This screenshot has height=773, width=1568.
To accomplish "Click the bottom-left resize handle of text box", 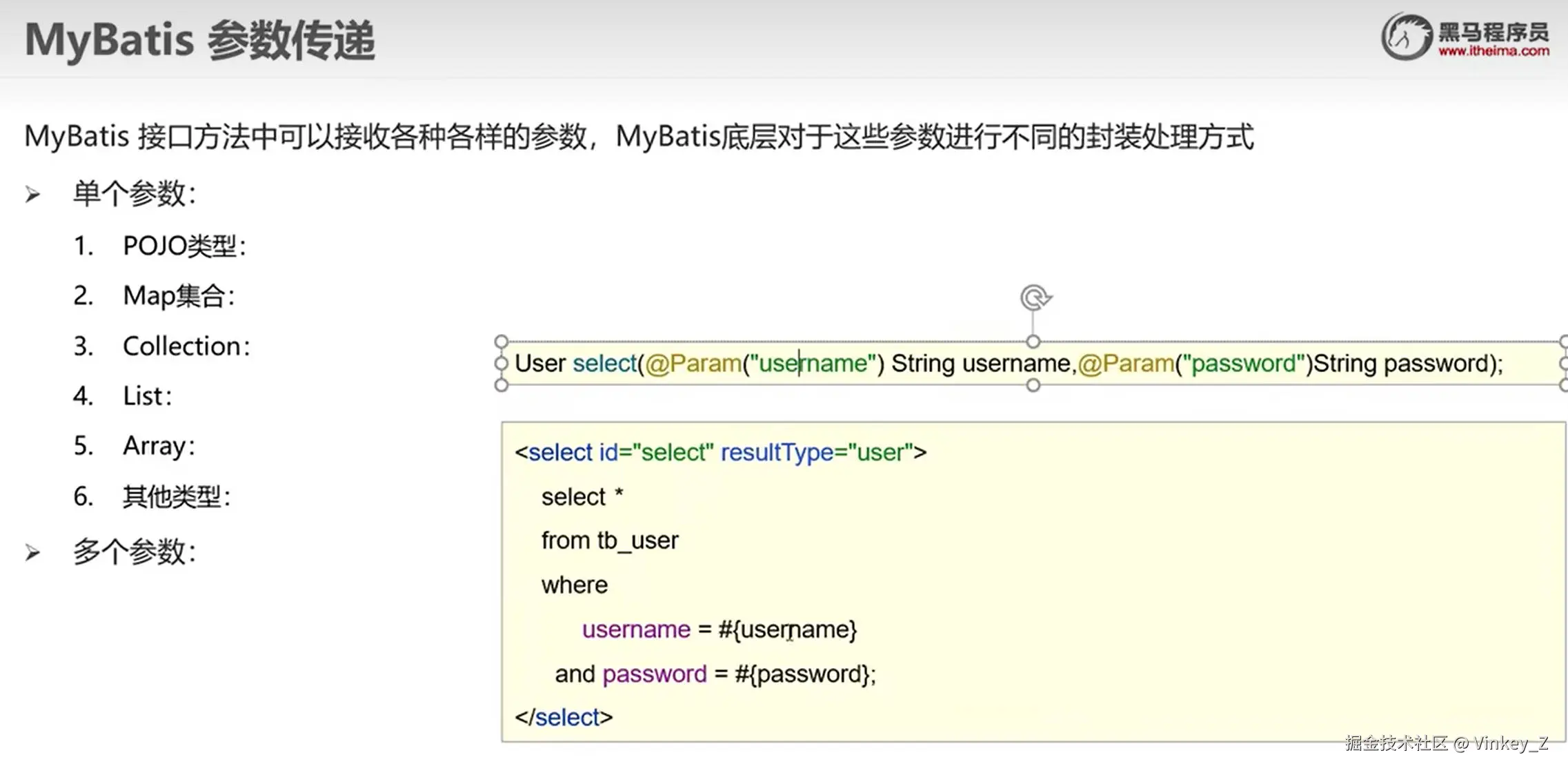I will [502, 385].
